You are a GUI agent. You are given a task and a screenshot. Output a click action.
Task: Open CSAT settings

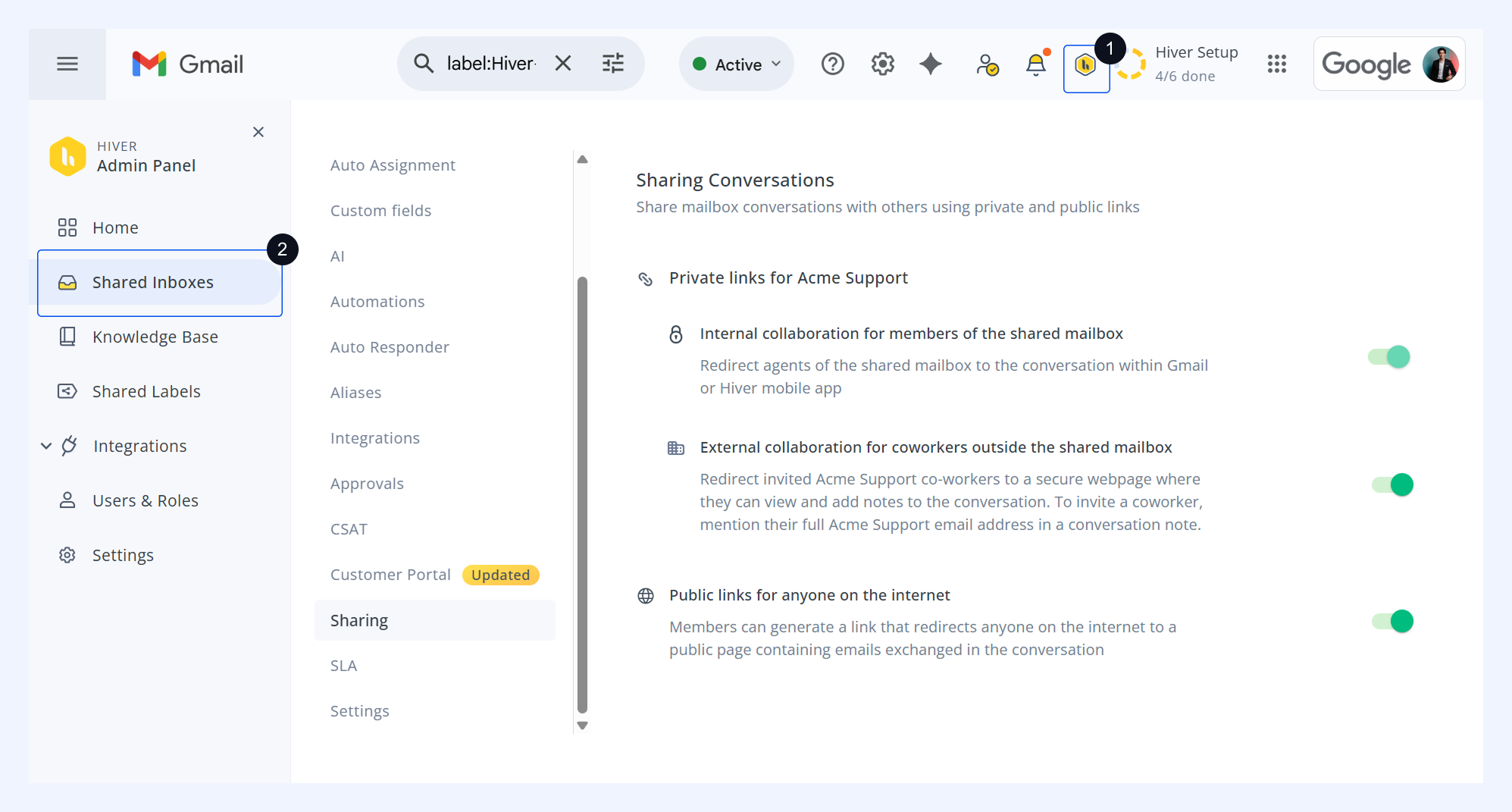[x=349, y=529]
